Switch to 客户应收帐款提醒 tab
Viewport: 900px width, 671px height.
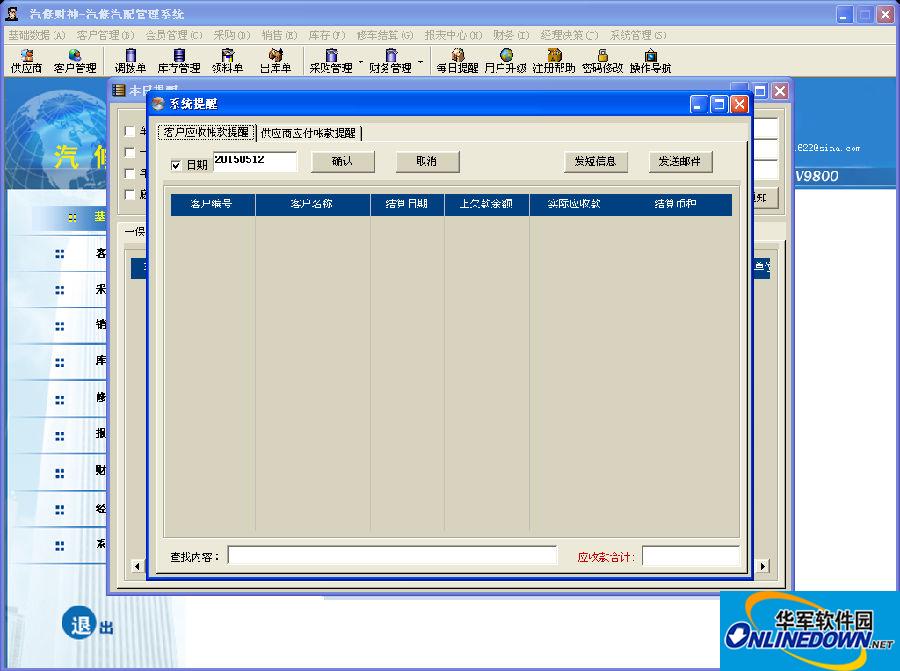(x=206, y=132)
